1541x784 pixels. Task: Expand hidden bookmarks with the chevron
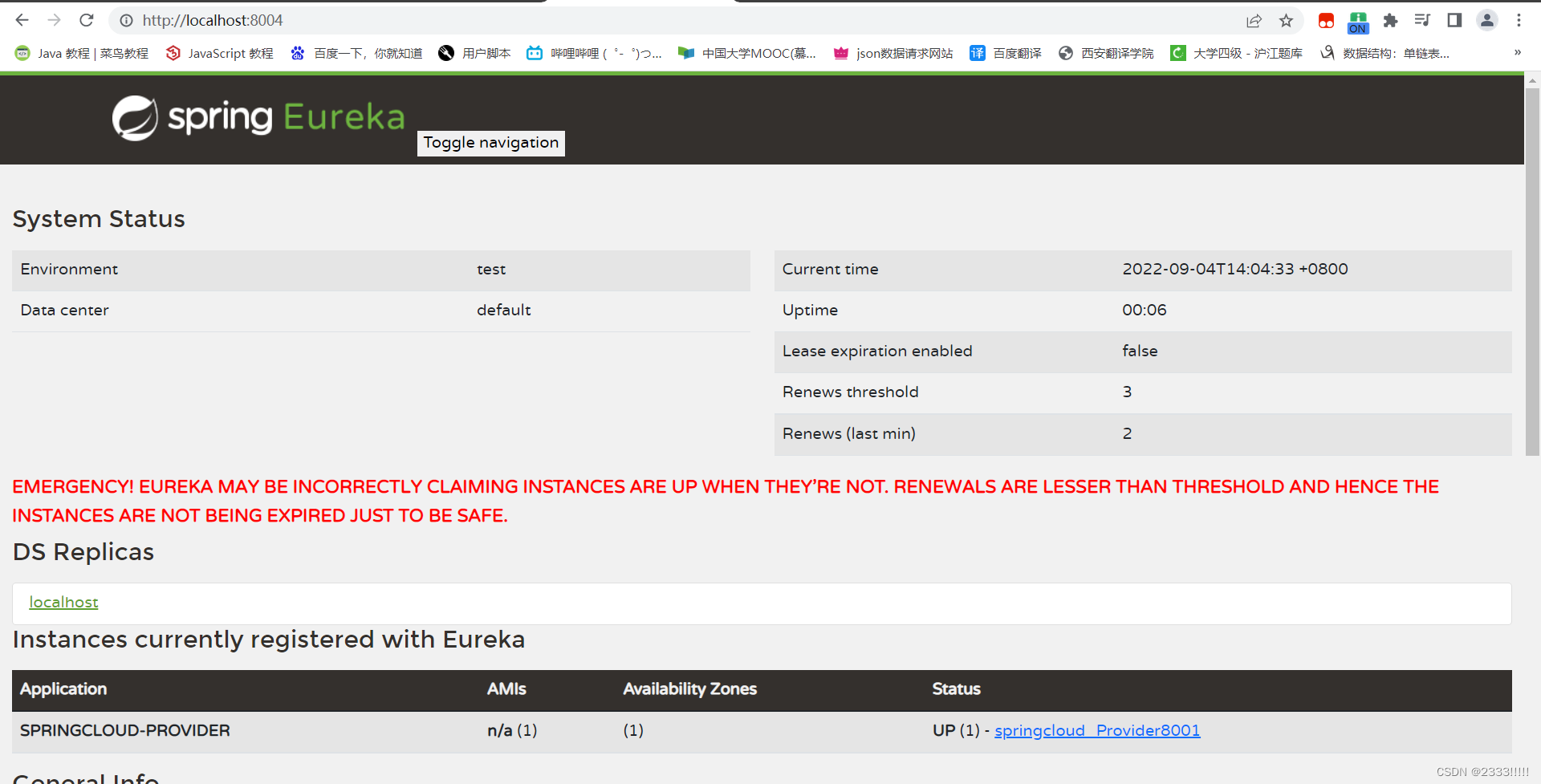pos(1516,53)
